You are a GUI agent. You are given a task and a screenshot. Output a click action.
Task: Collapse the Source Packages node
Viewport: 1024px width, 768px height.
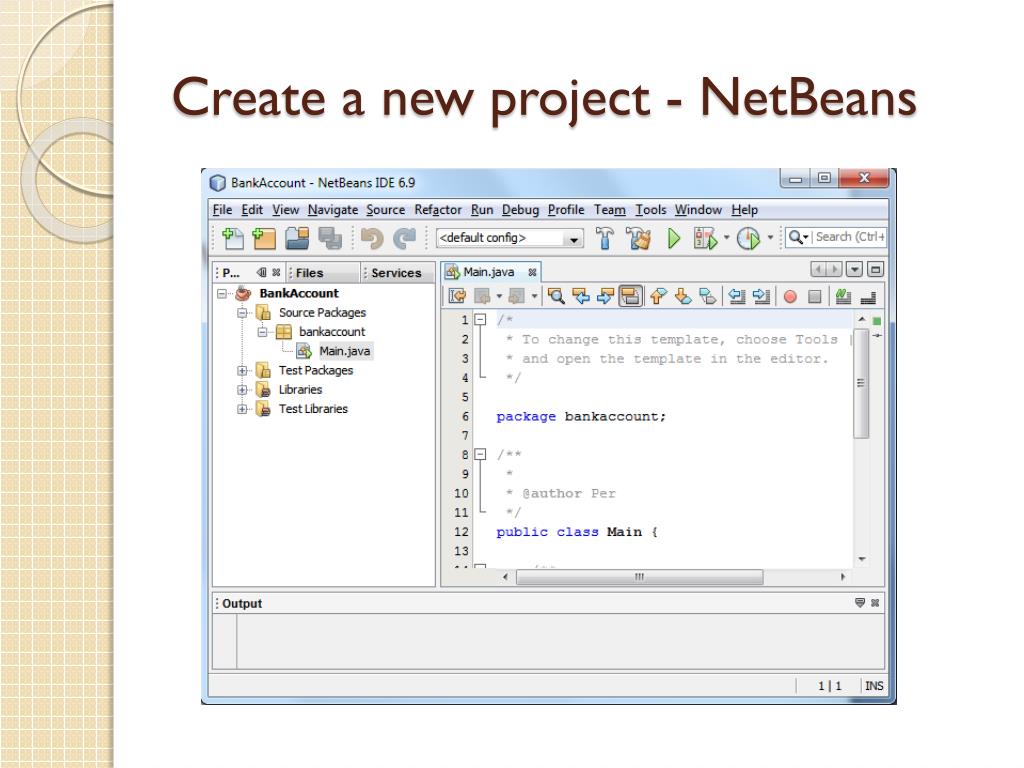242,313
